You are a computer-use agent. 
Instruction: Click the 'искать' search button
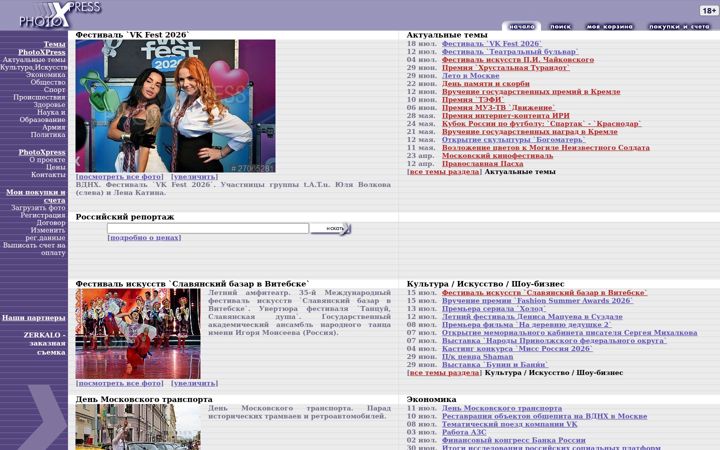(x=331, y=228)
